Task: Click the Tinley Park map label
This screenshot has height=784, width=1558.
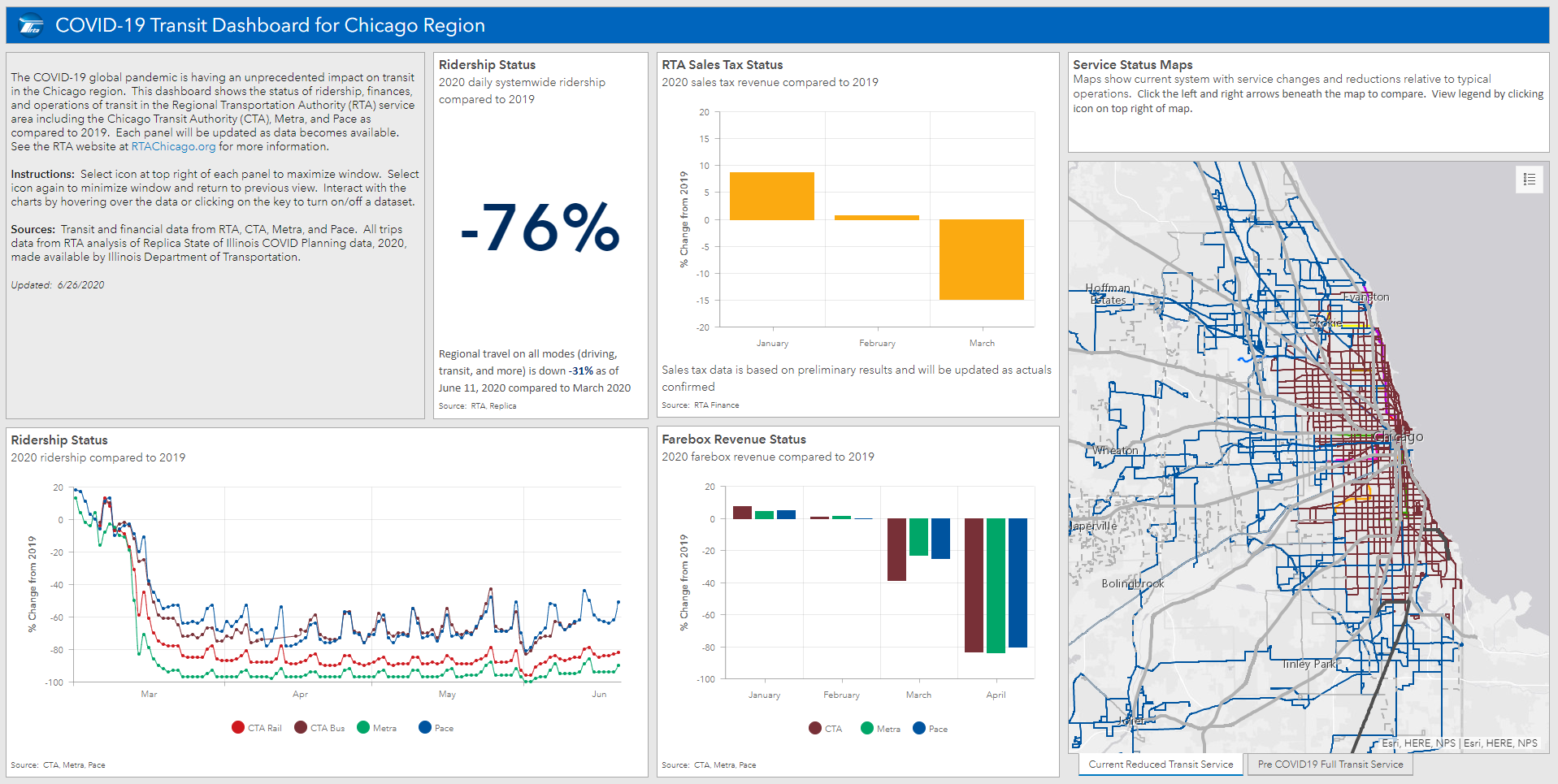Action: (x=1308, y=664)
